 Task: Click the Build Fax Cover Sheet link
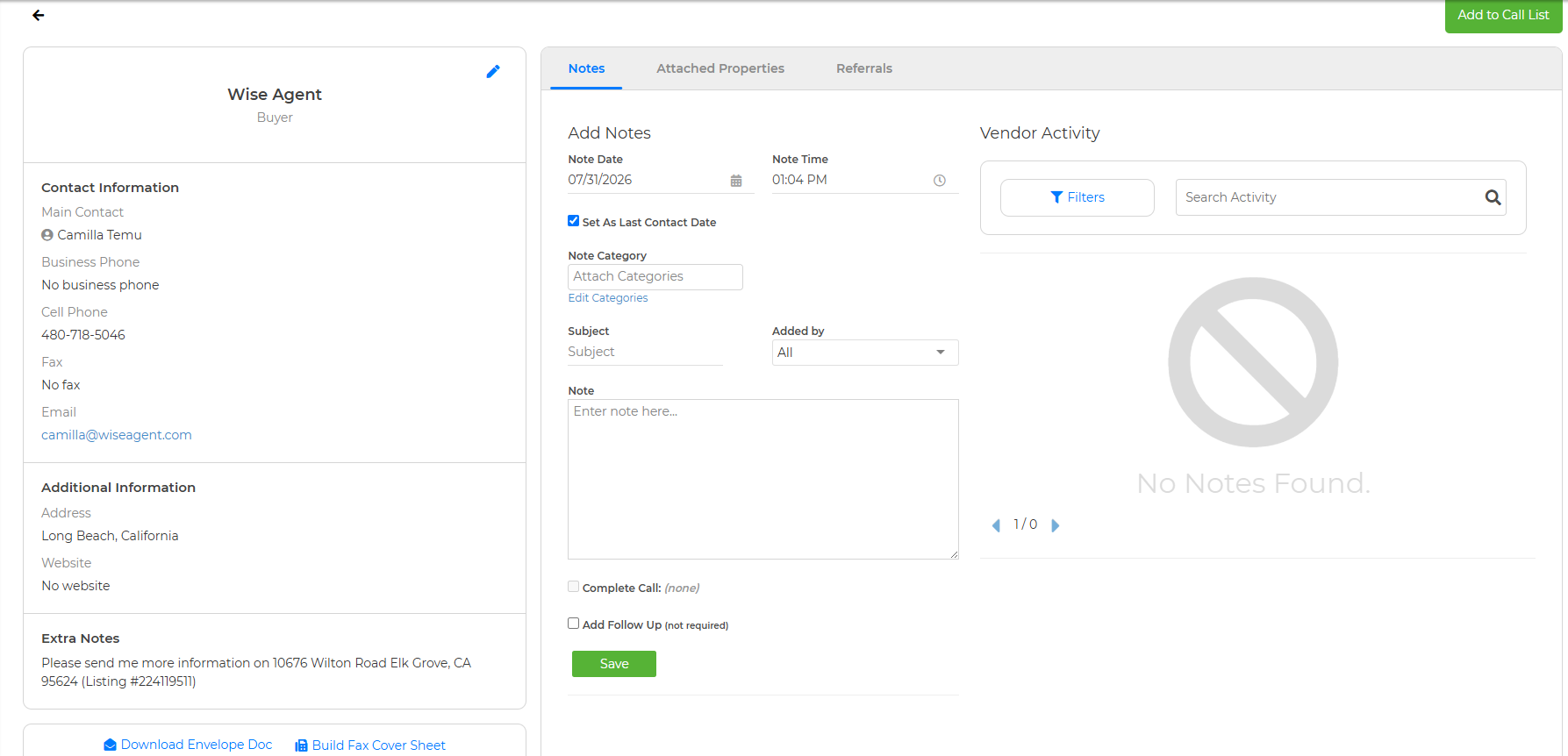point(370,745)
